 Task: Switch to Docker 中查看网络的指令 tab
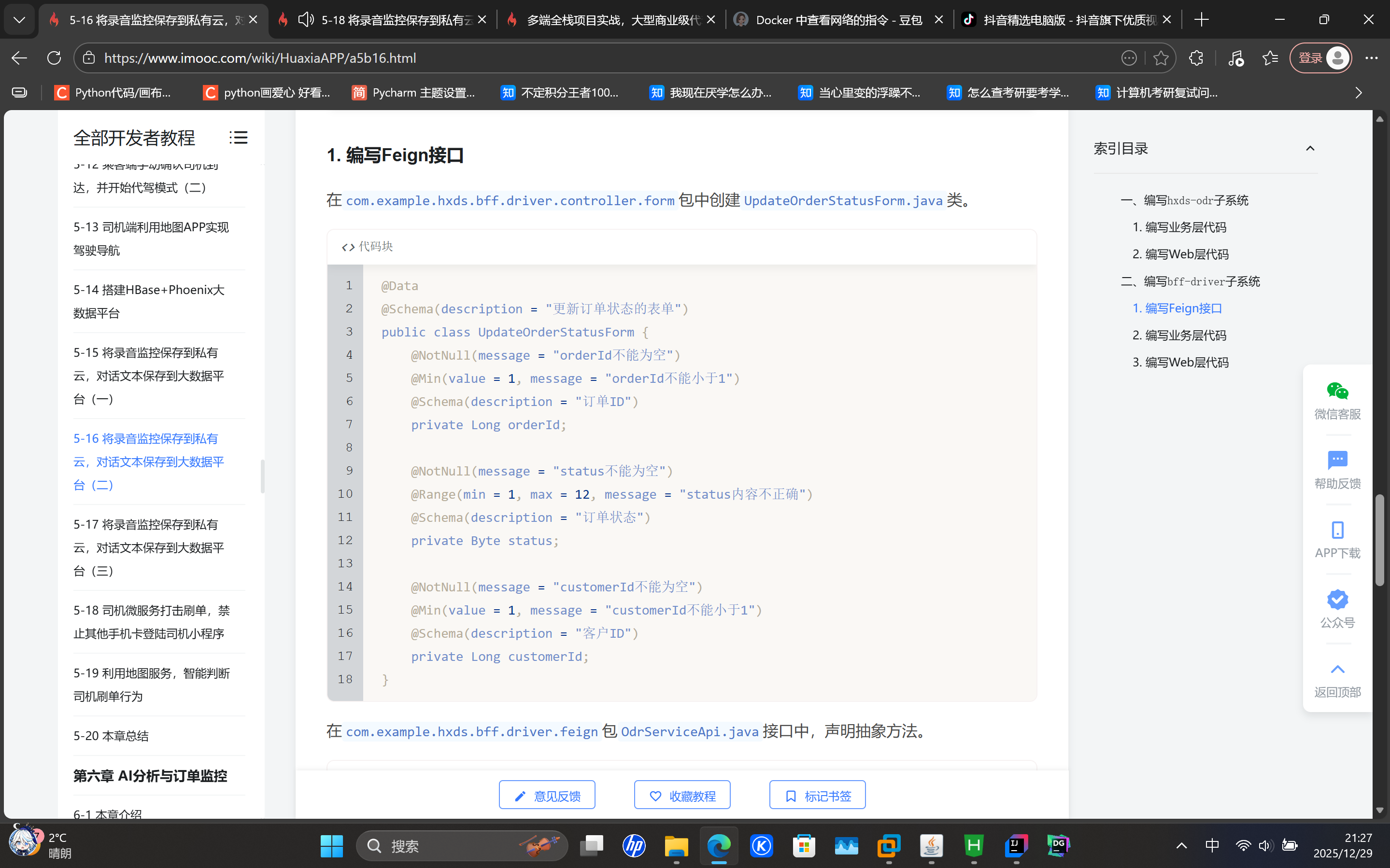point(838,19)
